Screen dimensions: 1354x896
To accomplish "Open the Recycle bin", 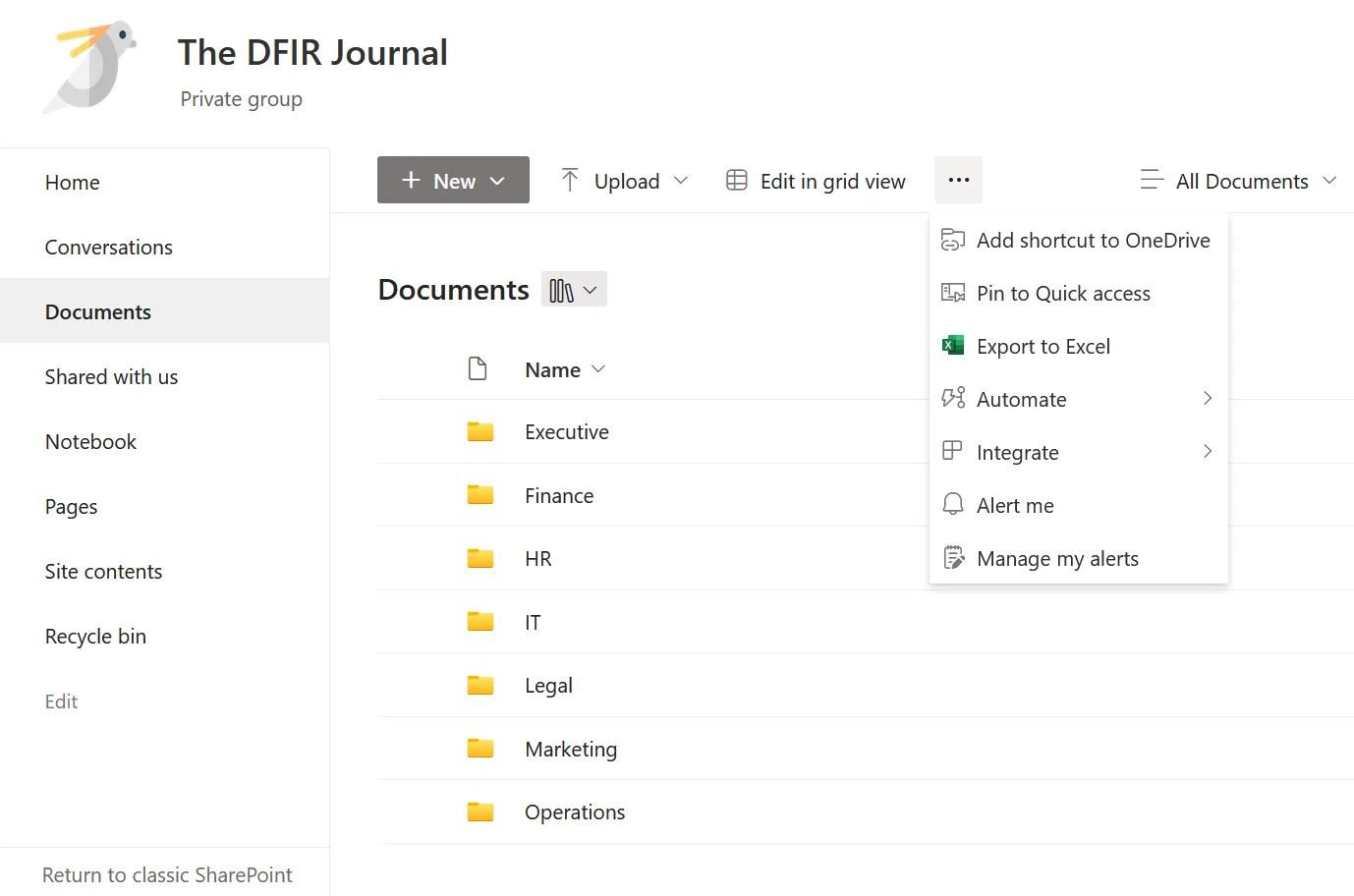I will (95, 636).
